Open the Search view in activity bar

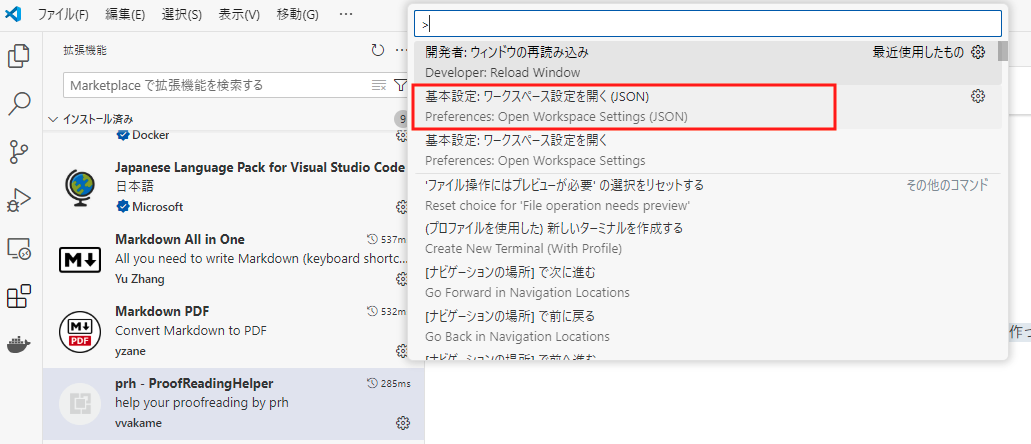tap(18, 104)
